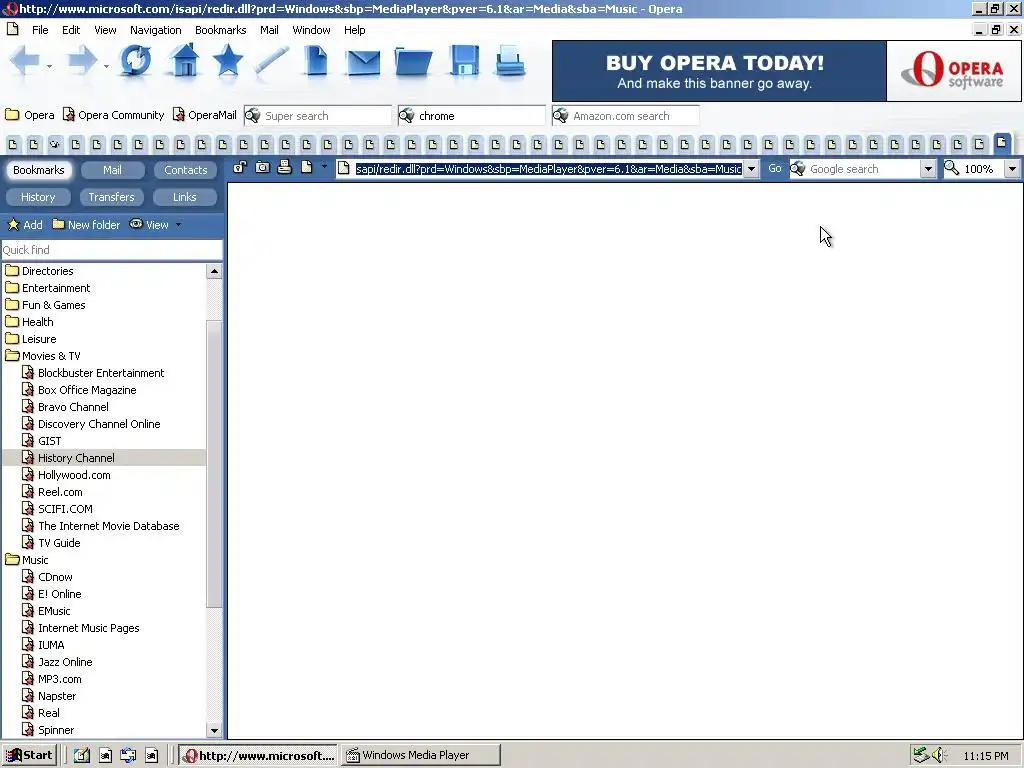The image size is (1024, 768).
Task: Click the Buy Opera Today banner
Action: (719, 71)
